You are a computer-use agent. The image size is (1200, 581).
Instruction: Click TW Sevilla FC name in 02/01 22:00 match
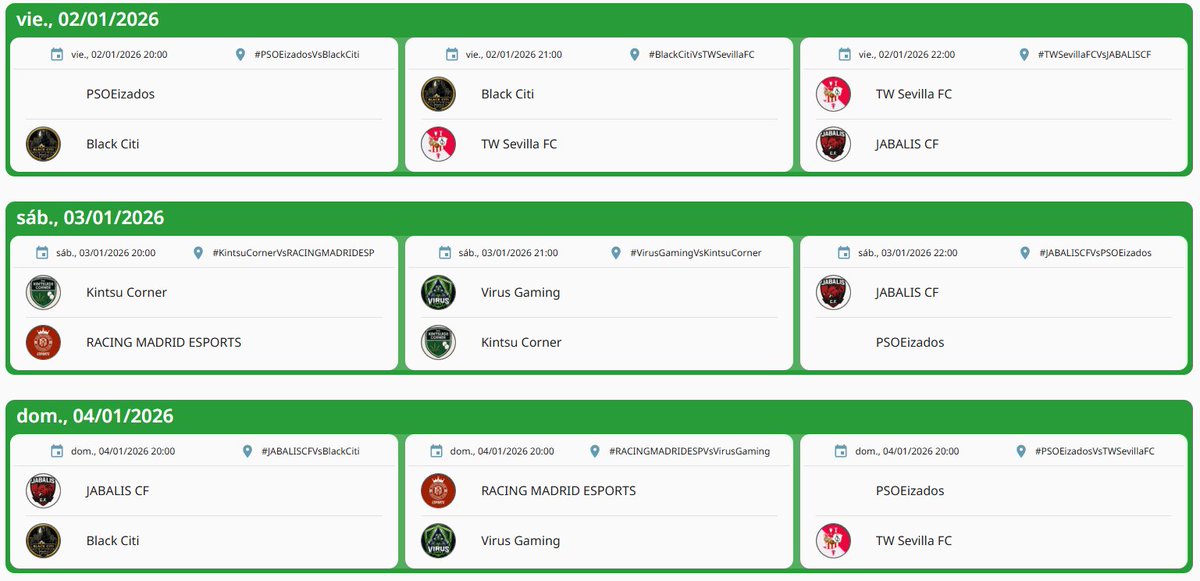pos(914,94)
